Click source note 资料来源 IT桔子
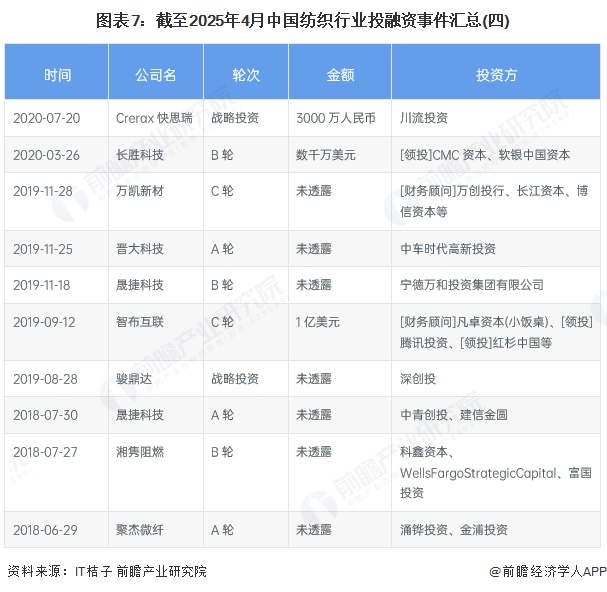This screenshot has height=592, width=607. pyautogui.click(x=107, y=571)
